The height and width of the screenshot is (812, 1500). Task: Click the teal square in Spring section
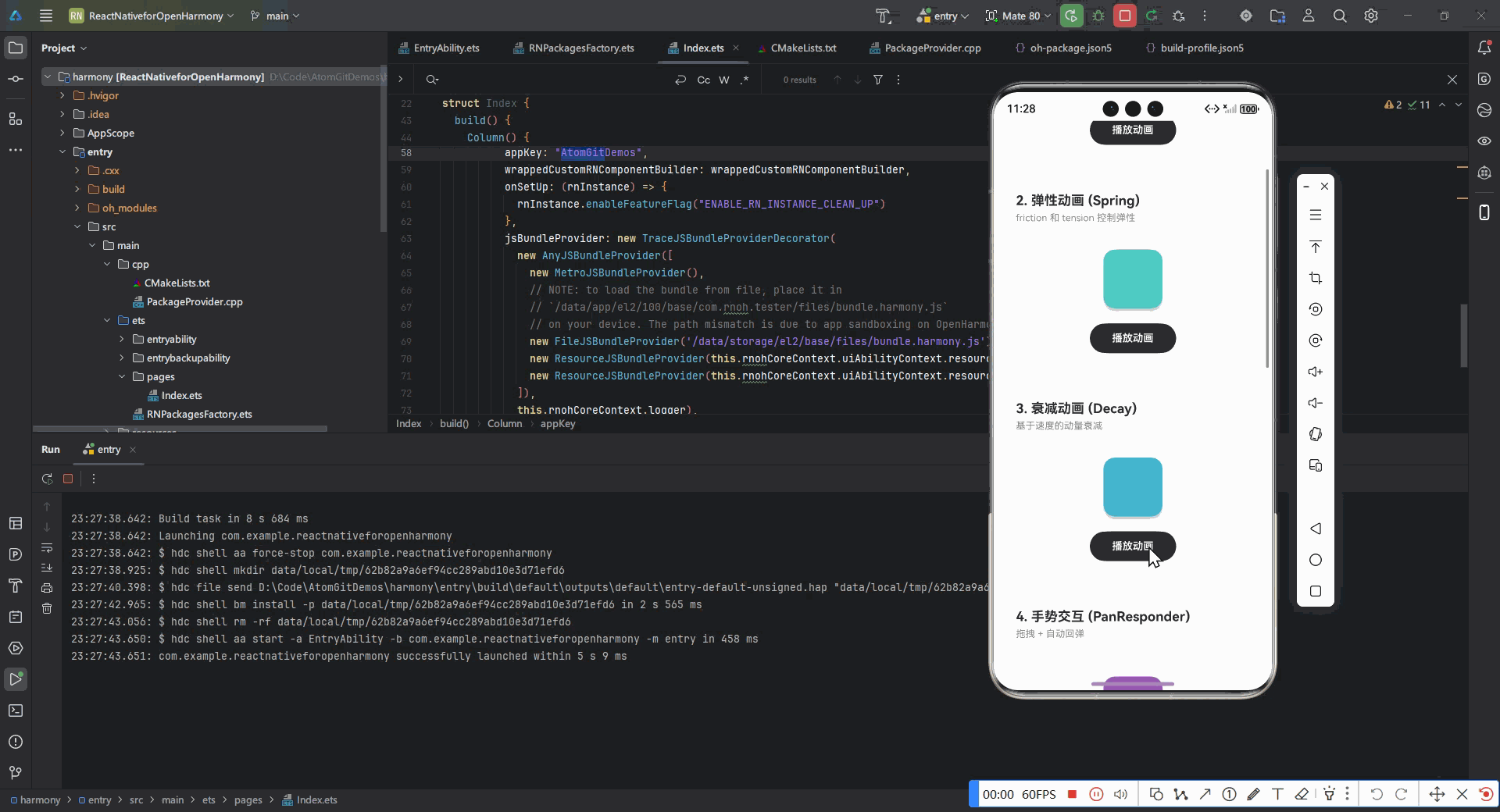1133,280
